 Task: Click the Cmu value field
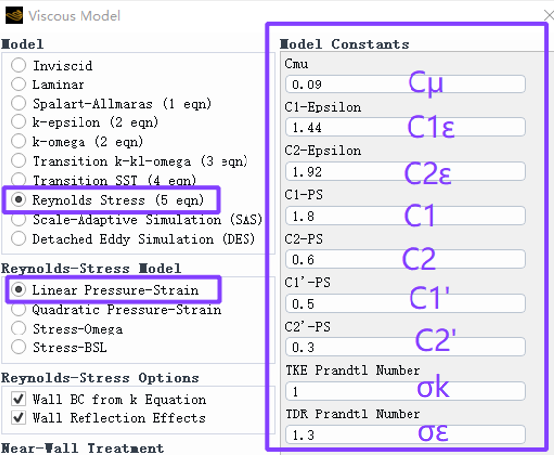click(x=405, y=84)
